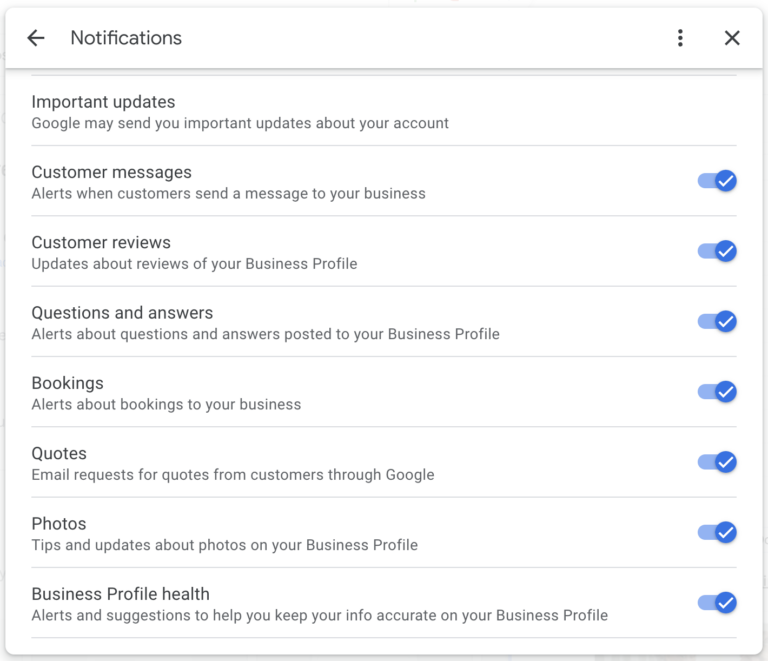Click the 'Bookings' row title text
The image size is (768, 661).
(x=67, y=383)
